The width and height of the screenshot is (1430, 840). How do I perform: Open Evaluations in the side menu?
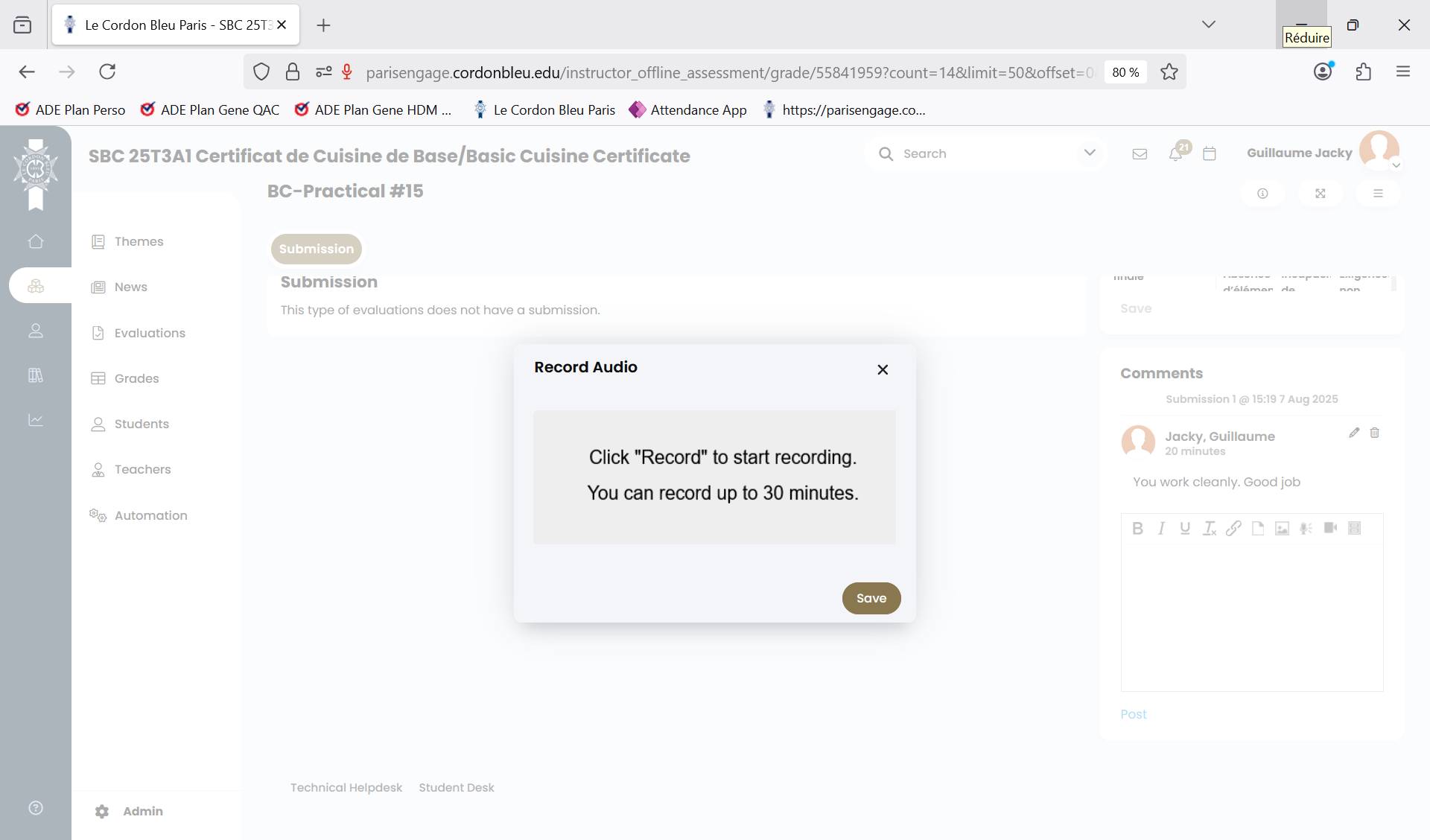coord(150,333)
